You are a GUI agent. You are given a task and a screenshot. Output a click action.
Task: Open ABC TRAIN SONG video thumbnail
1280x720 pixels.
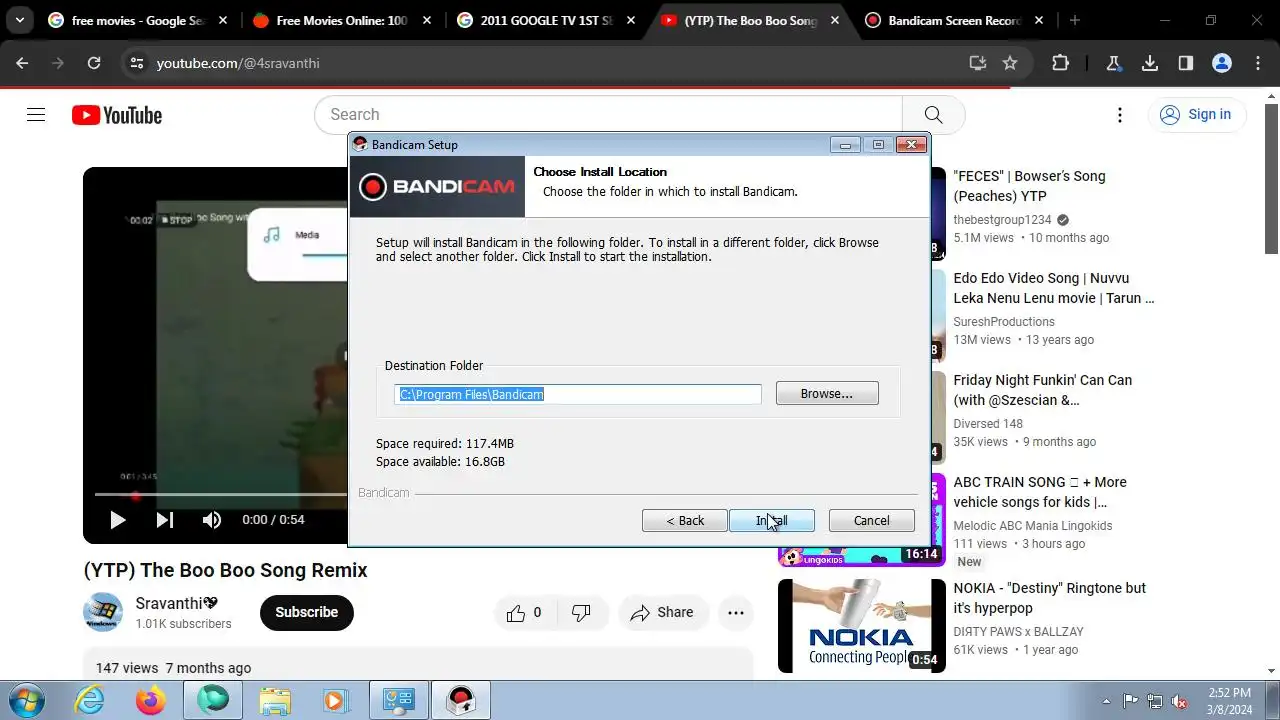click(861, 520)
